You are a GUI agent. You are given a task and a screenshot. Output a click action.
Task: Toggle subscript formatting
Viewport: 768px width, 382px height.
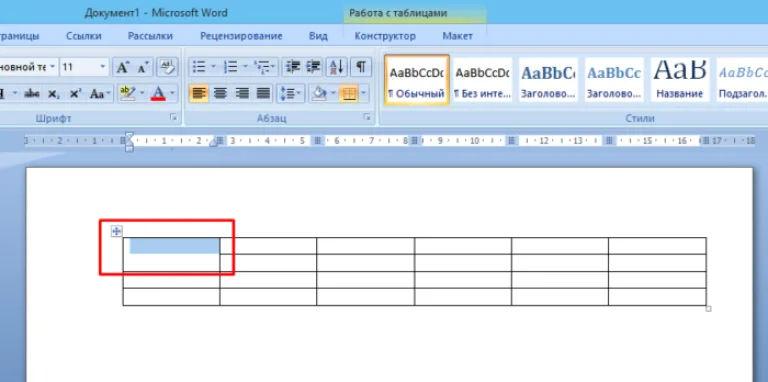point(54,94)
